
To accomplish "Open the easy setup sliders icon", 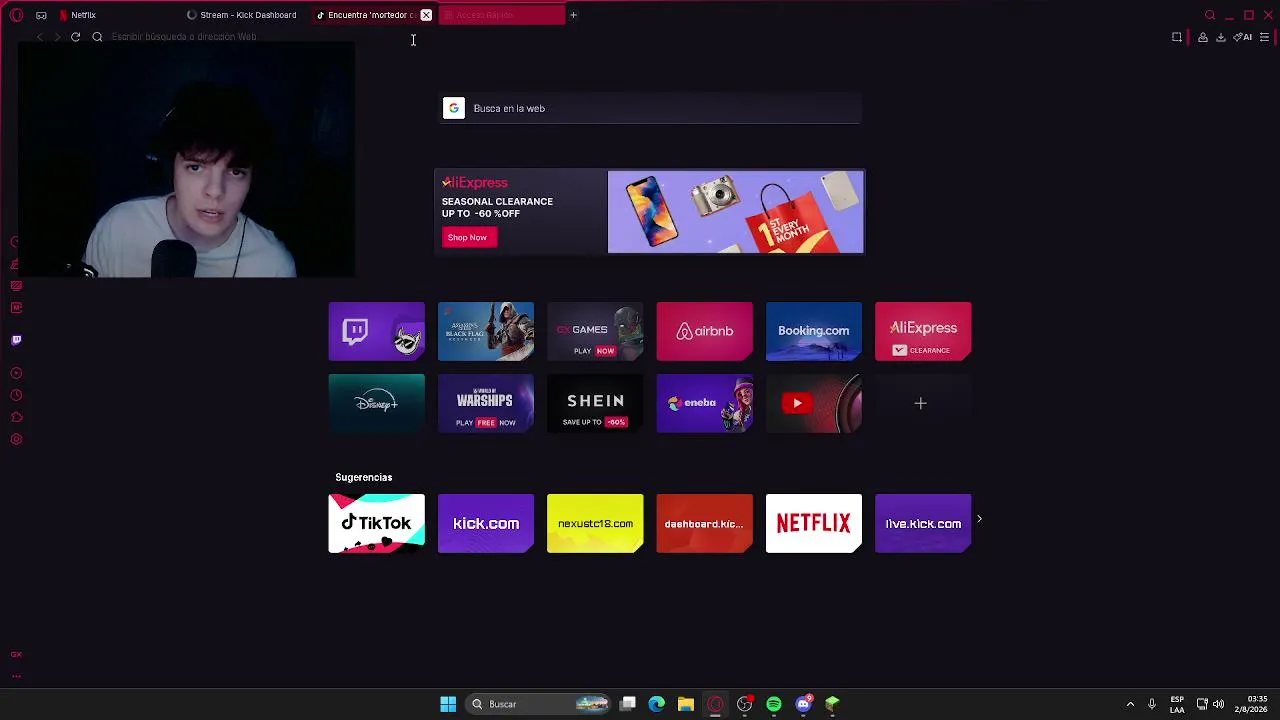I will (x=1265, y=37).
